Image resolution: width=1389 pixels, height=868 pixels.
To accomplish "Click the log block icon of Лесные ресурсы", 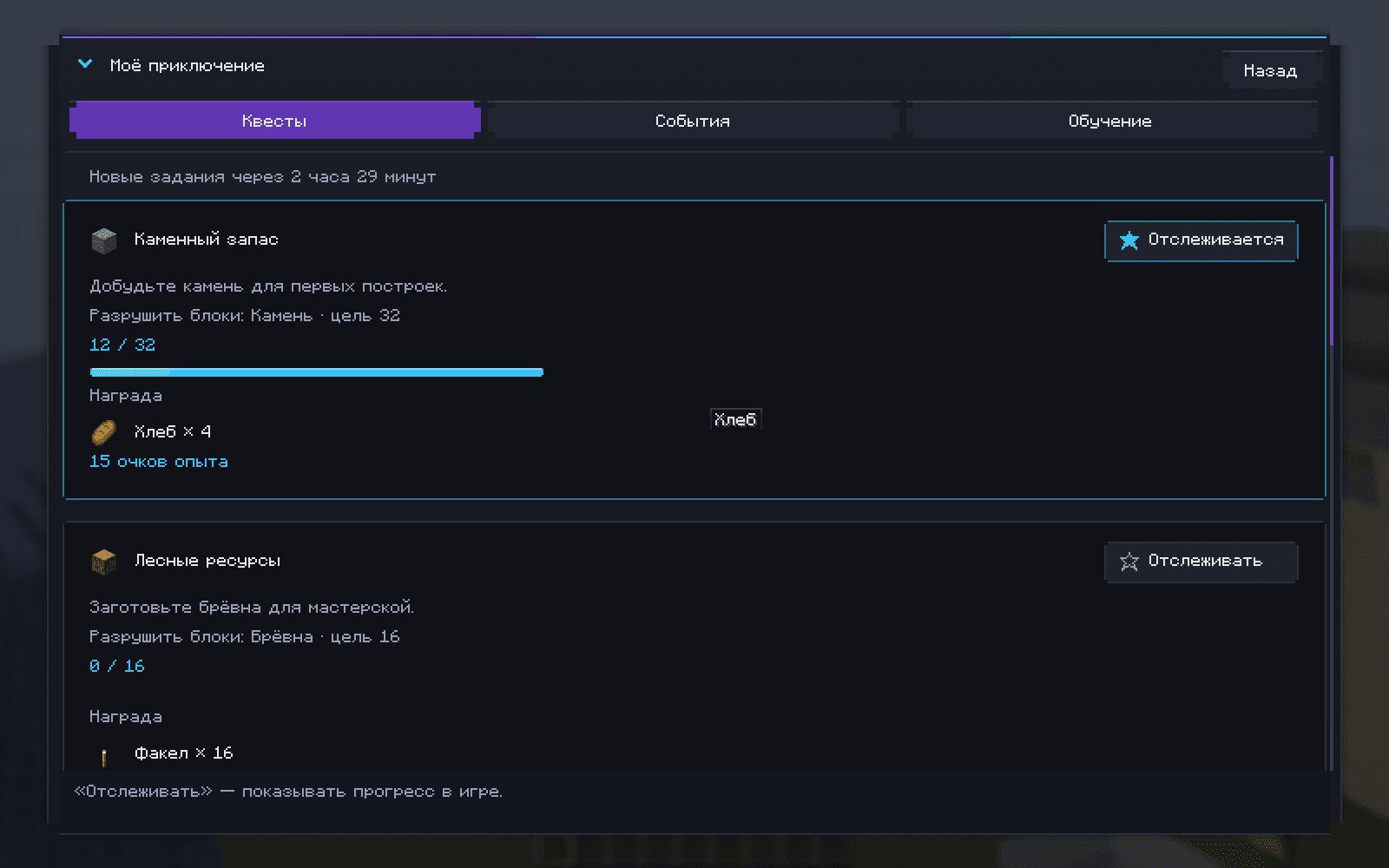I will pyautogui.click(x=103, y=562).
